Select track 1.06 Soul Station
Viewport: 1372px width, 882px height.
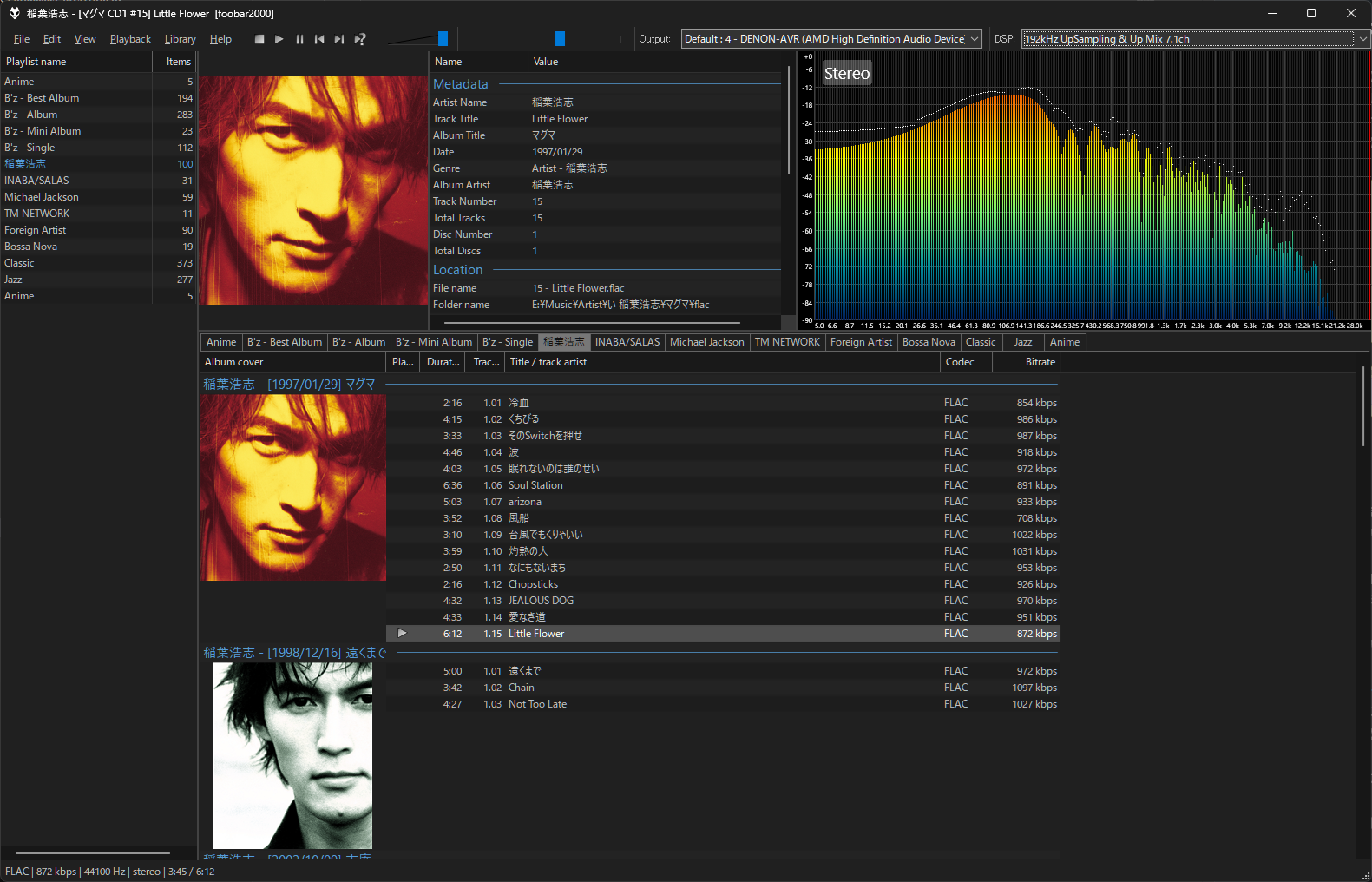(x=723, y=485)
